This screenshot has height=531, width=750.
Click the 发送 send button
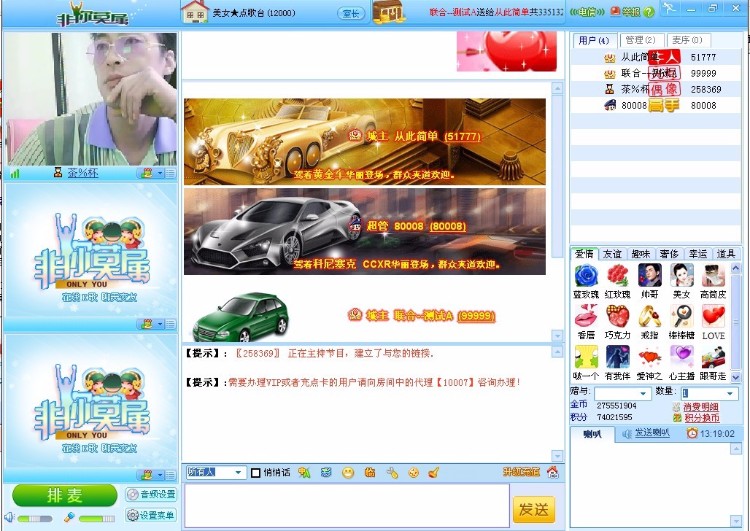(x=533, y=509)
